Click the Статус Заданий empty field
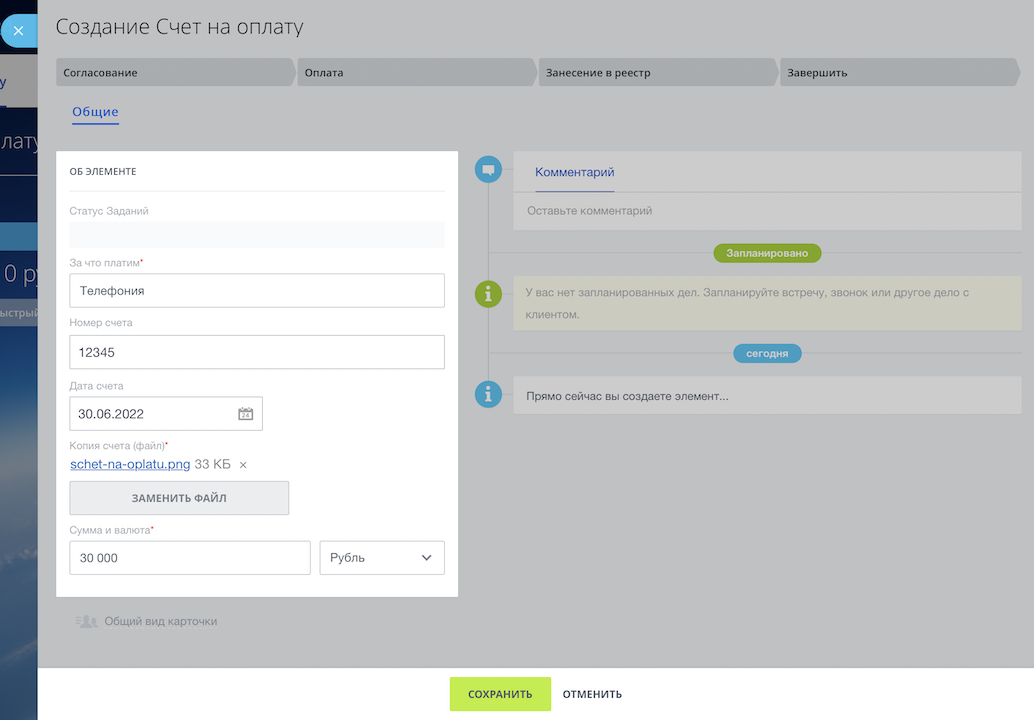This screenshot has height=720, width=1034. [257, 235]
